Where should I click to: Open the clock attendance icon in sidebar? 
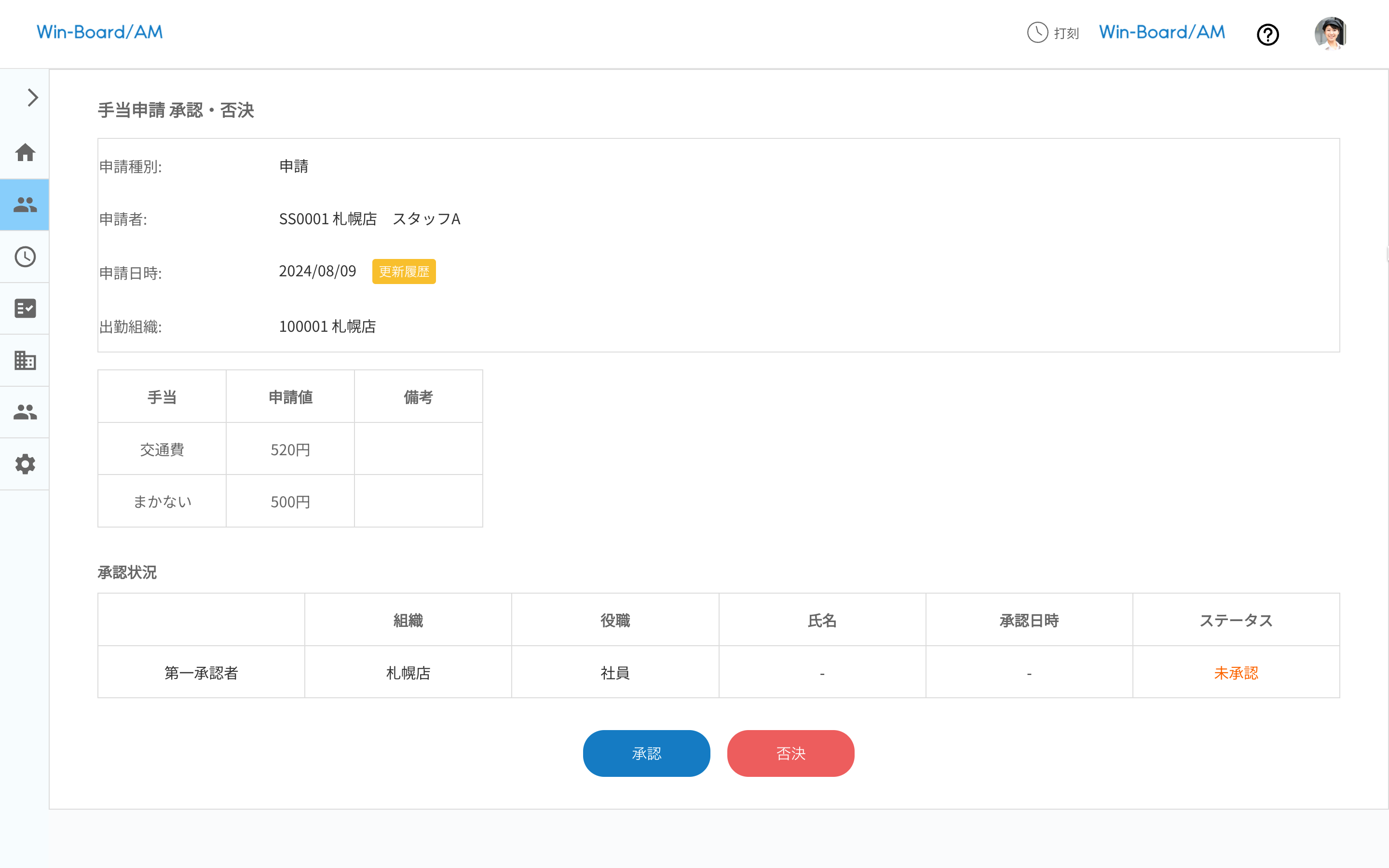coord(25,257)
